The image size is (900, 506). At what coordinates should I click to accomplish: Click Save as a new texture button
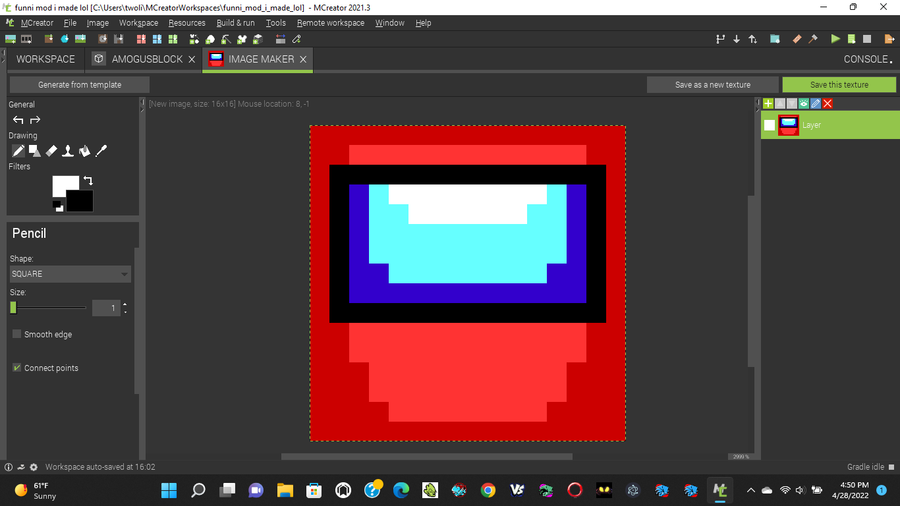point(713,85)
